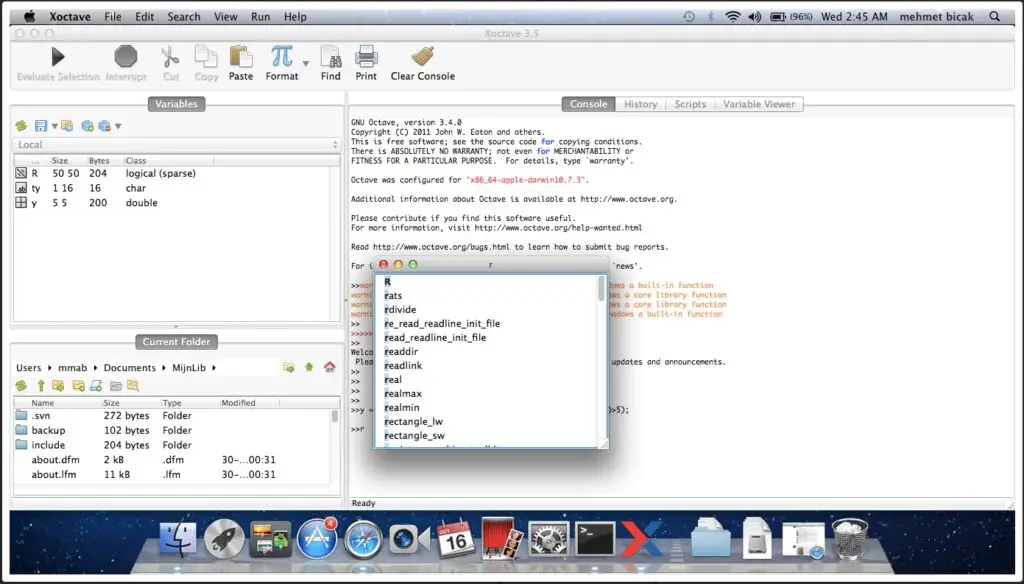
Task: Click the Paste clipboard icon
Action: pos(241,57)
